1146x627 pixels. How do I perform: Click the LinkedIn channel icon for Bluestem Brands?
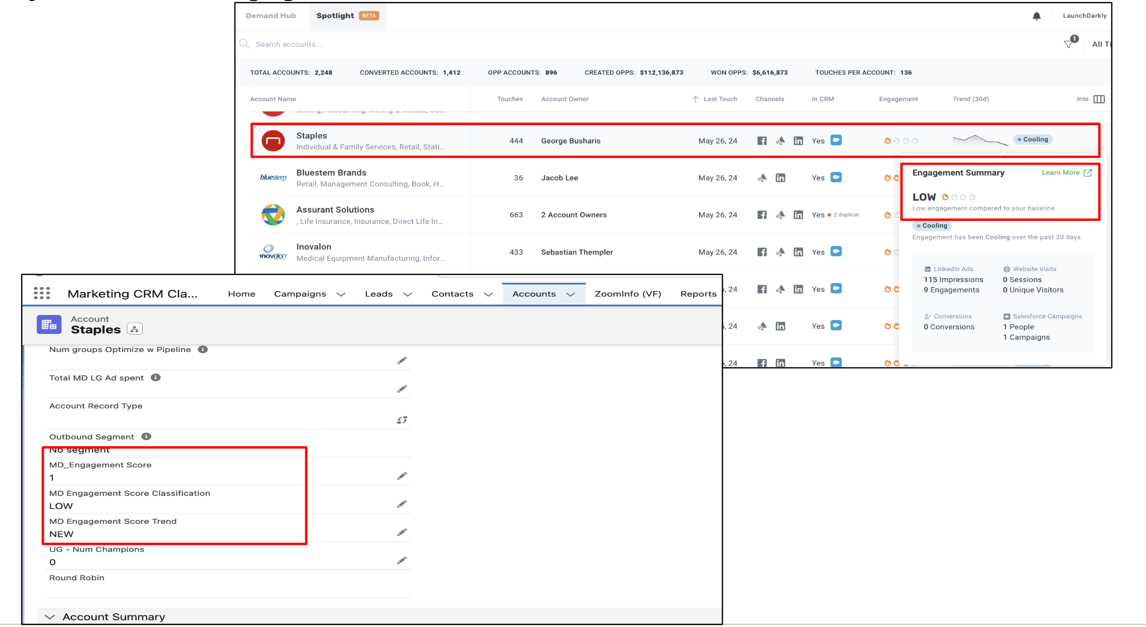point(780,178)
